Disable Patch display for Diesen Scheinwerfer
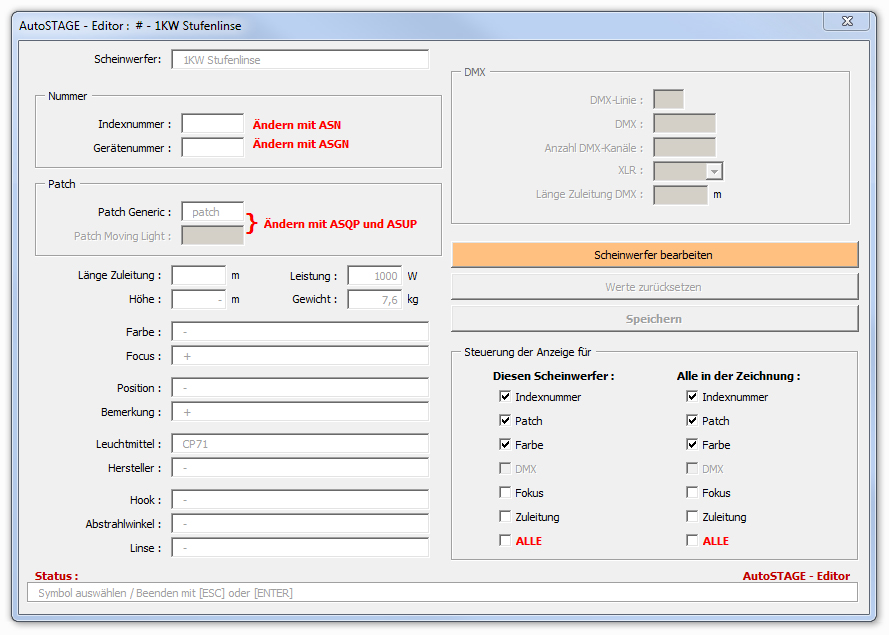 point(505,421)
